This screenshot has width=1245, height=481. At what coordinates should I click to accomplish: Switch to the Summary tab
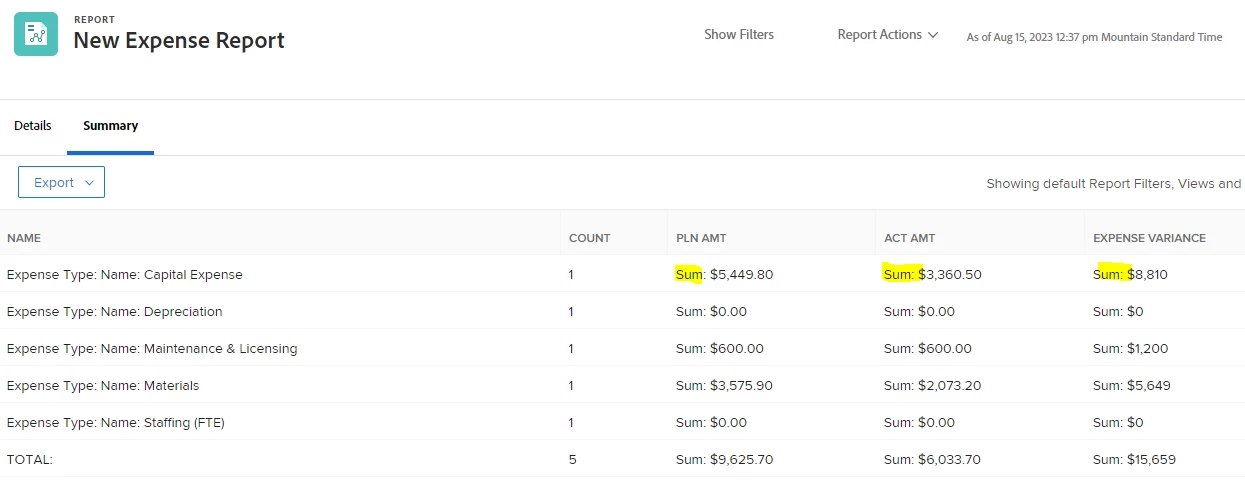(110, 126)
